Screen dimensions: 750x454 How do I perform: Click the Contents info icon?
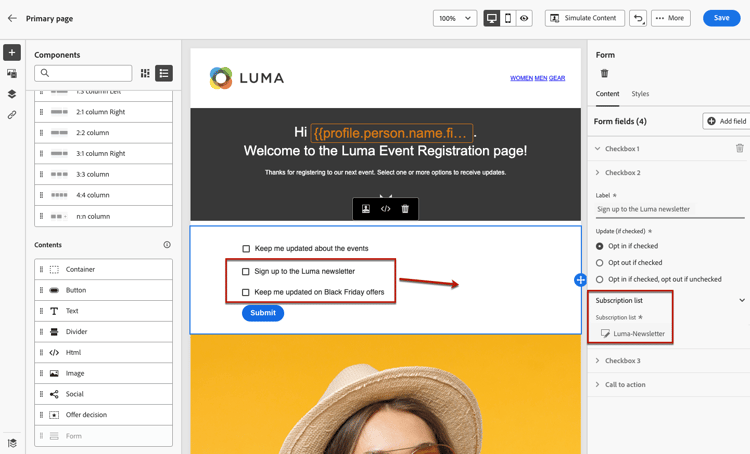(x=167, y=244)
